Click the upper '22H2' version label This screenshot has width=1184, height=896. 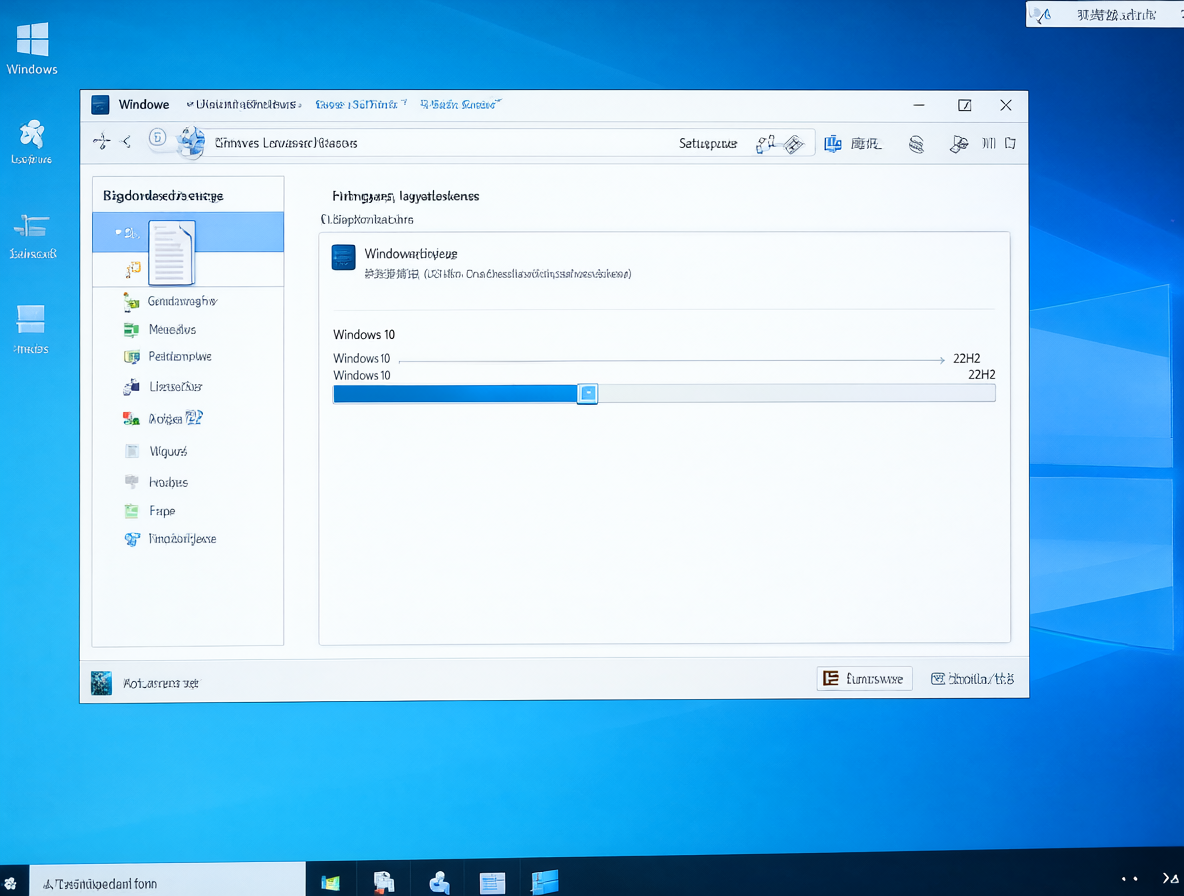click(967, 359)
